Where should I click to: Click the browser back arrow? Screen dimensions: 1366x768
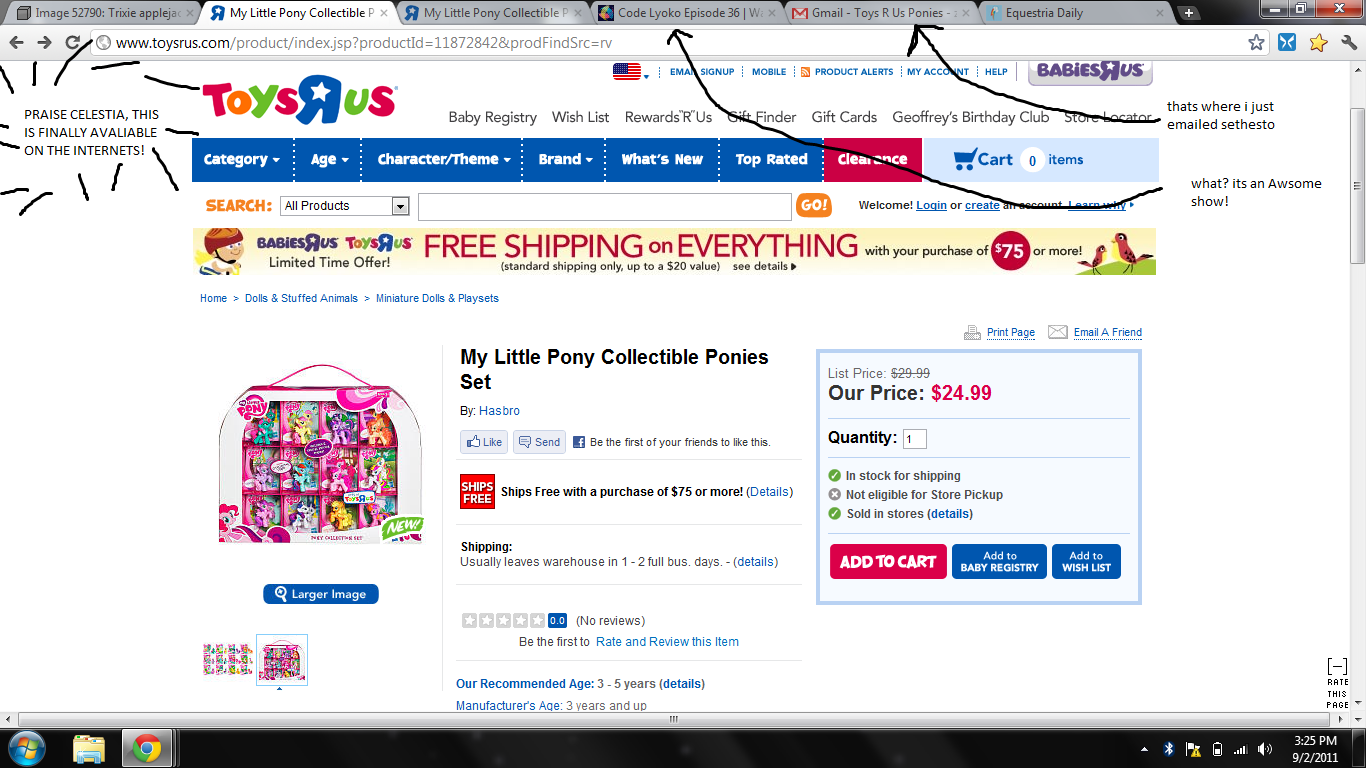[16, 43]
